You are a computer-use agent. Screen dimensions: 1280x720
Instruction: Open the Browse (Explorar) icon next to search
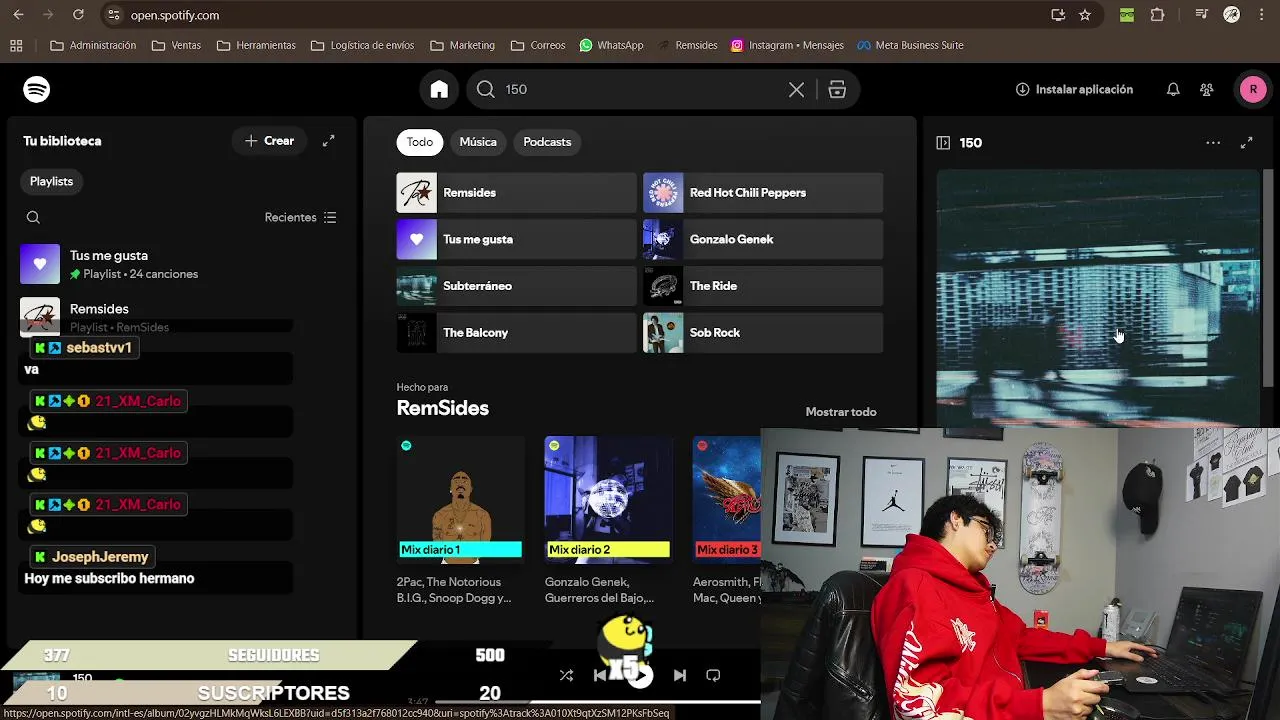click(837, 89)
